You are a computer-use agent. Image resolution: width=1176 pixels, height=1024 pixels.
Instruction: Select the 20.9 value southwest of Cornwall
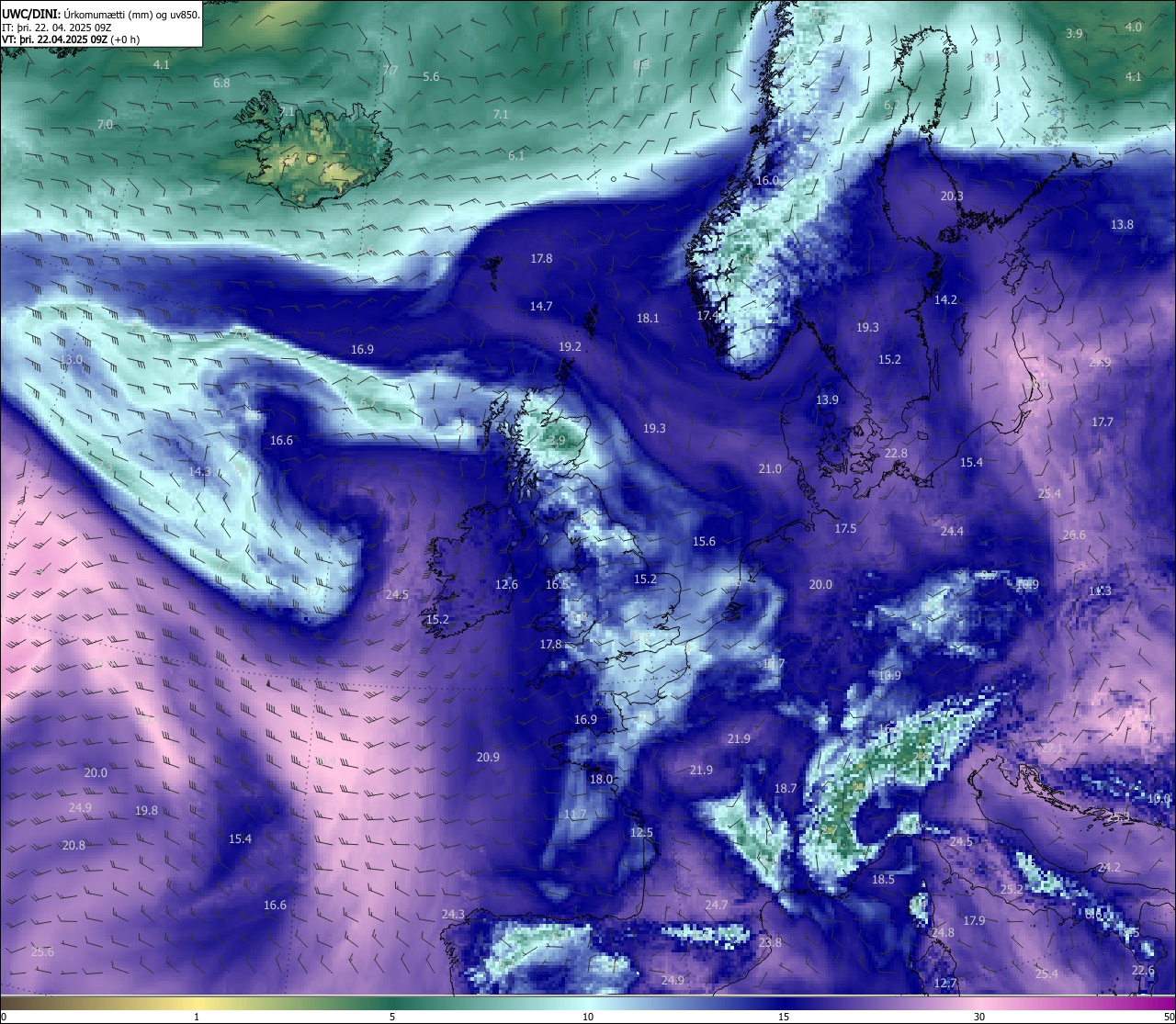pos(488,758)
